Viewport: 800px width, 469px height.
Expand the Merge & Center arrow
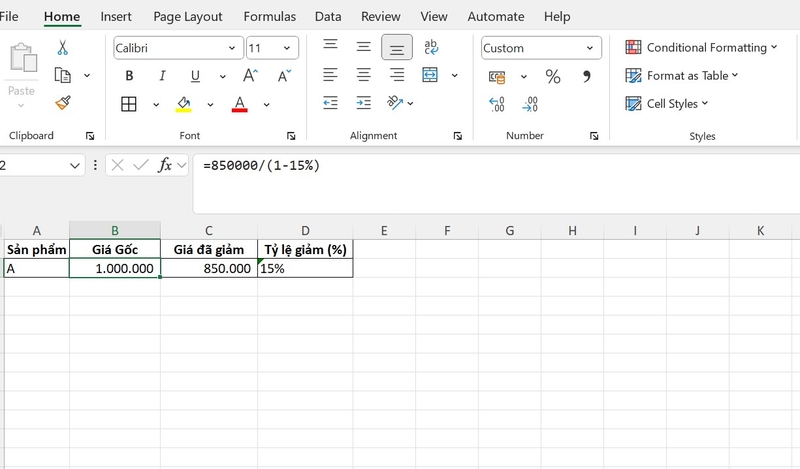(x=455, y=76)
